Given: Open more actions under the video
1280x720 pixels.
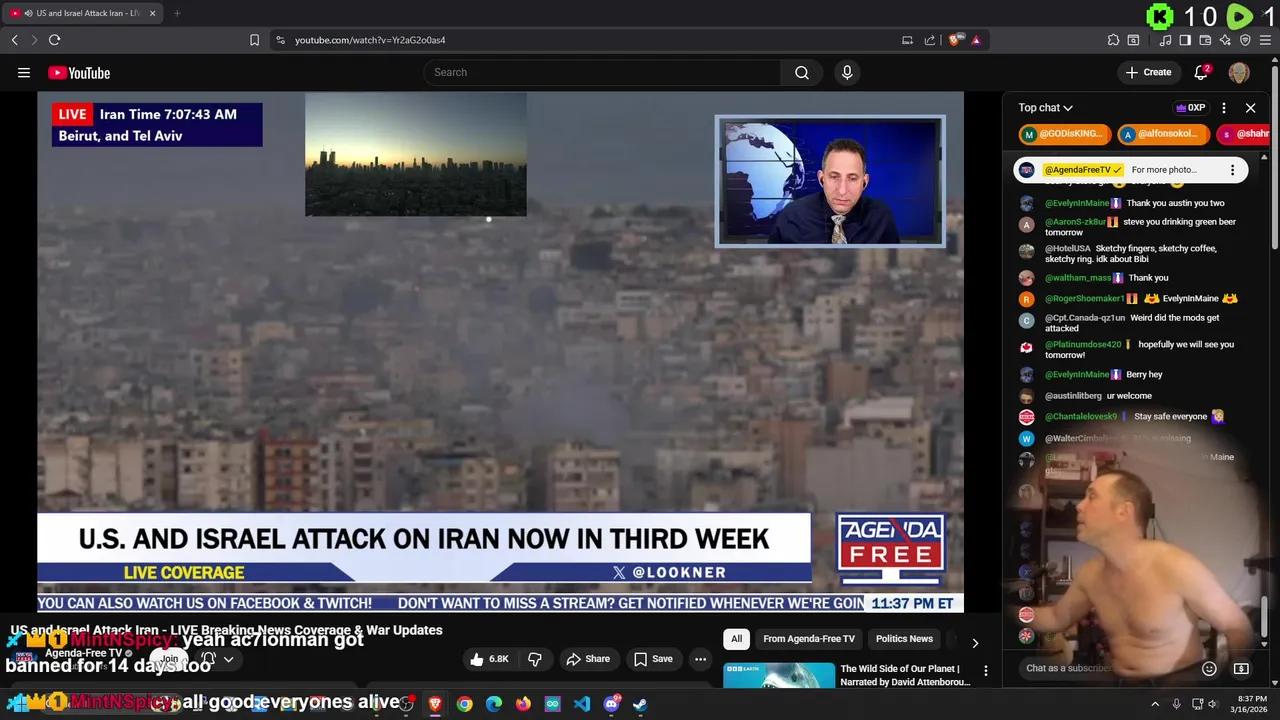Looking at the screenshot, I should (x=700, y=659).
